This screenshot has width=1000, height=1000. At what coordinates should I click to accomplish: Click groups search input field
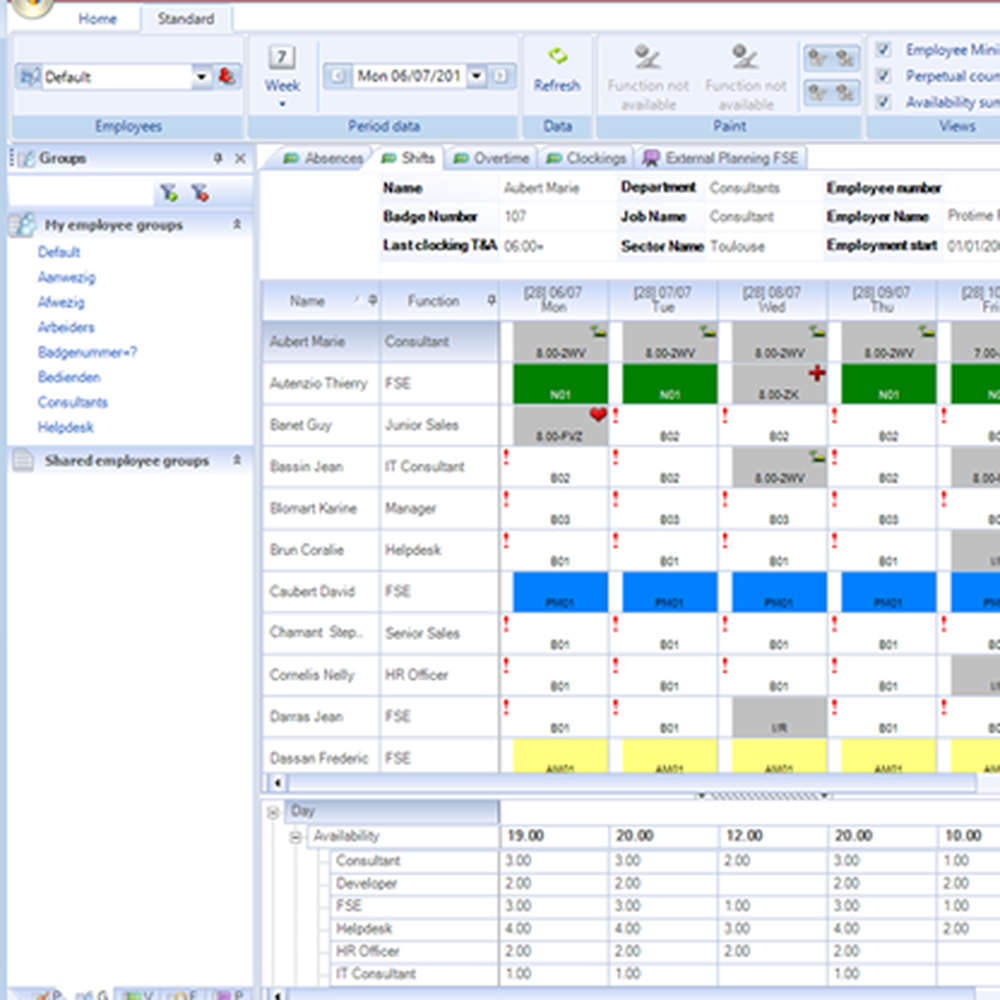click(x=82, y=193)
